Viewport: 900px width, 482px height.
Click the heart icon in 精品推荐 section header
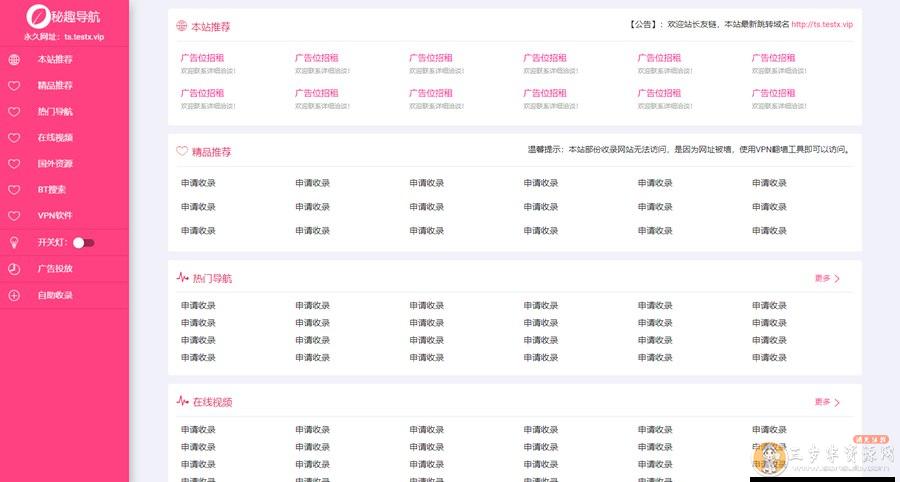tap(182, 152)
